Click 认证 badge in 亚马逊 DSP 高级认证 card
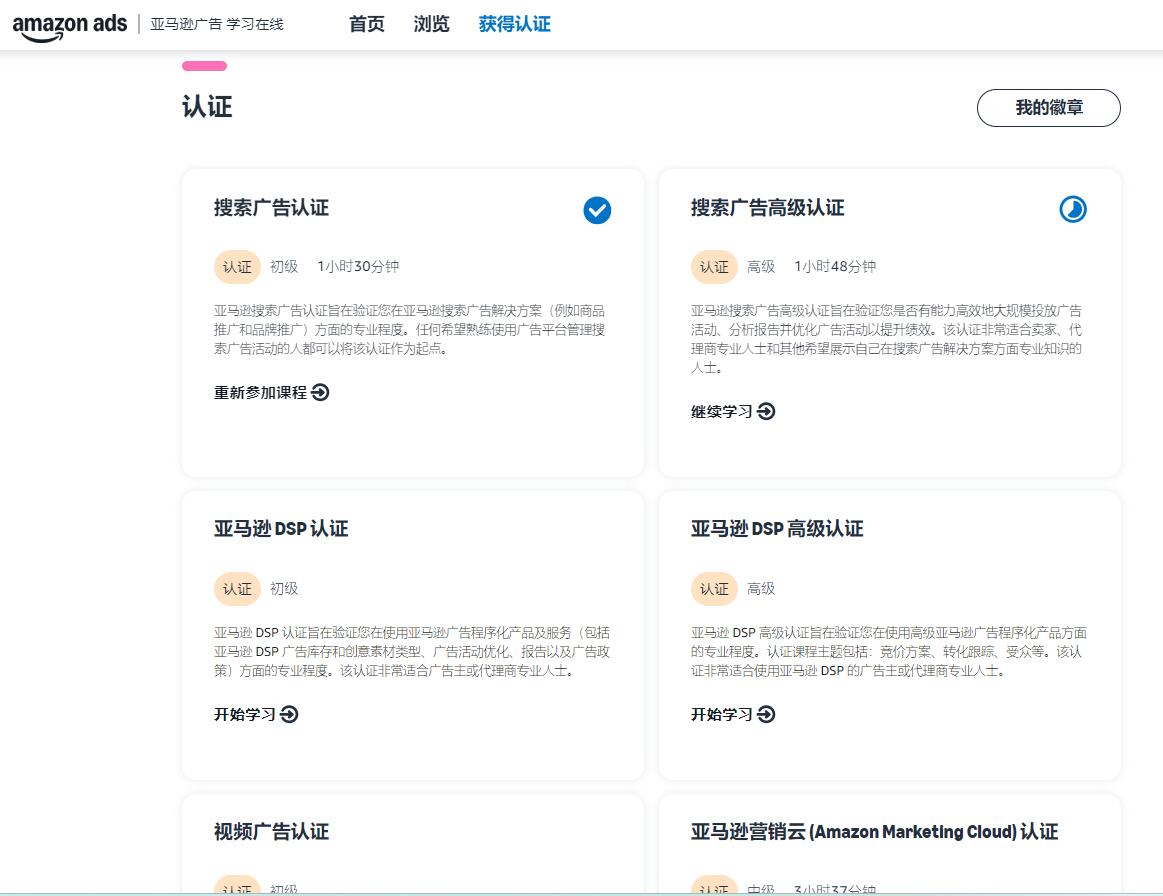The image size is (1163, 896). click(714, 589)
